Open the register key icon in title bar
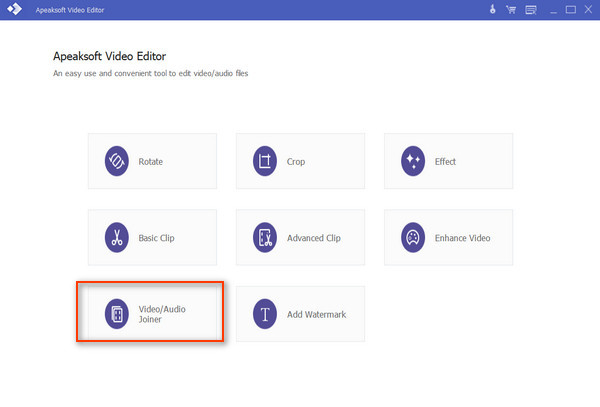Screen dimensions: 600x407 (x=492, y=9)
